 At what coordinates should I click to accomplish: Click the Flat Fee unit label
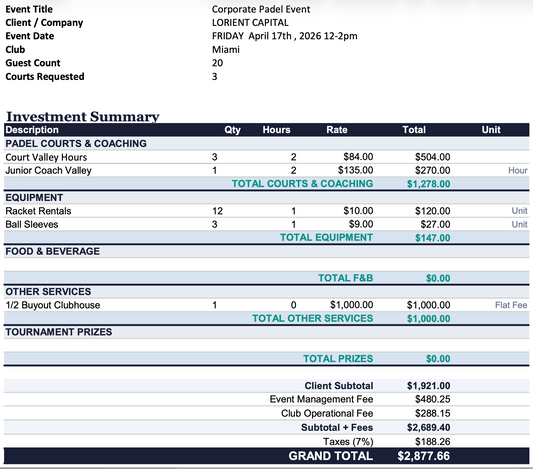click(511, 305)
